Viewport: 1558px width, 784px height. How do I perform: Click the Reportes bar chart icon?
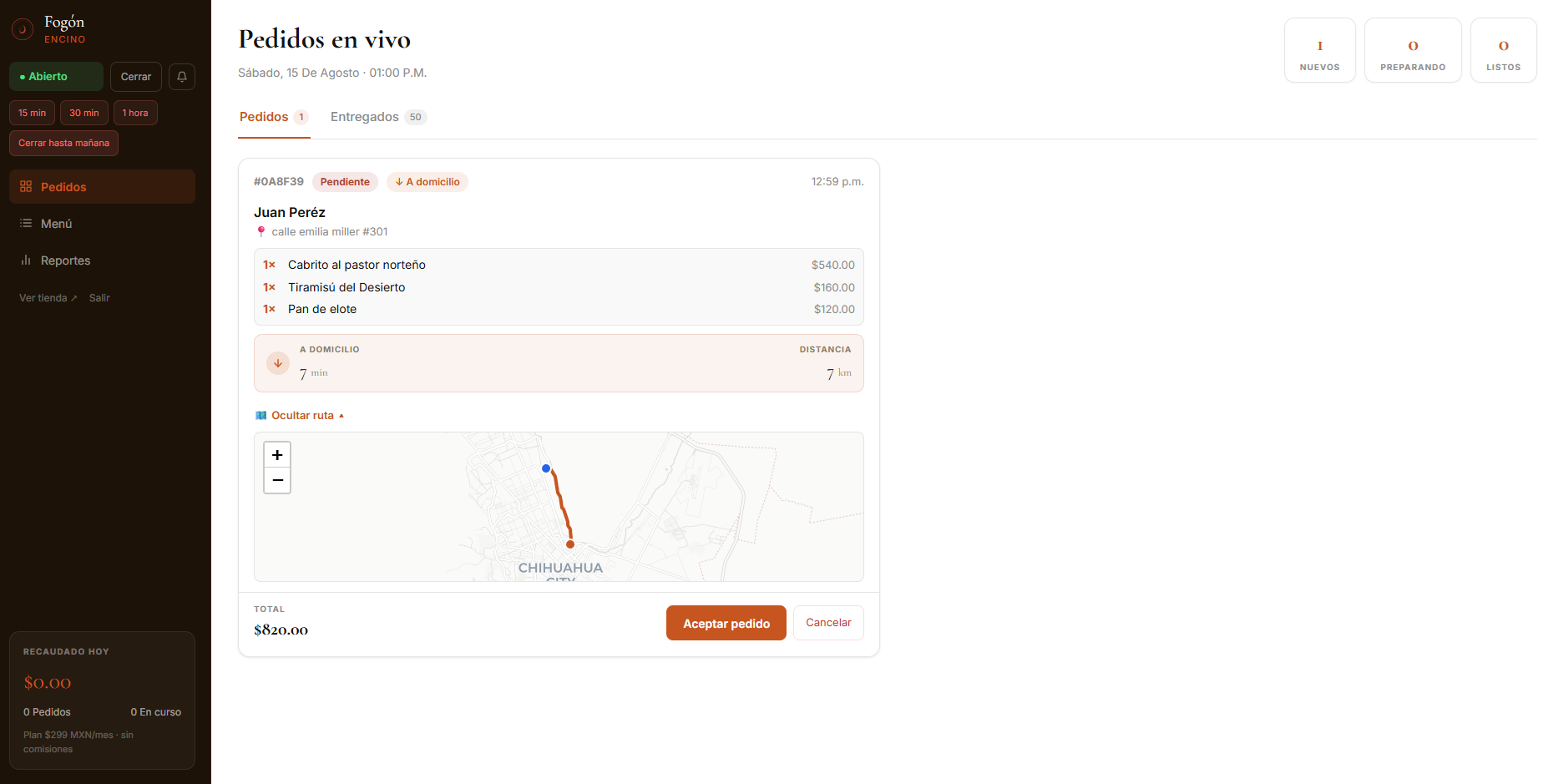26,260
